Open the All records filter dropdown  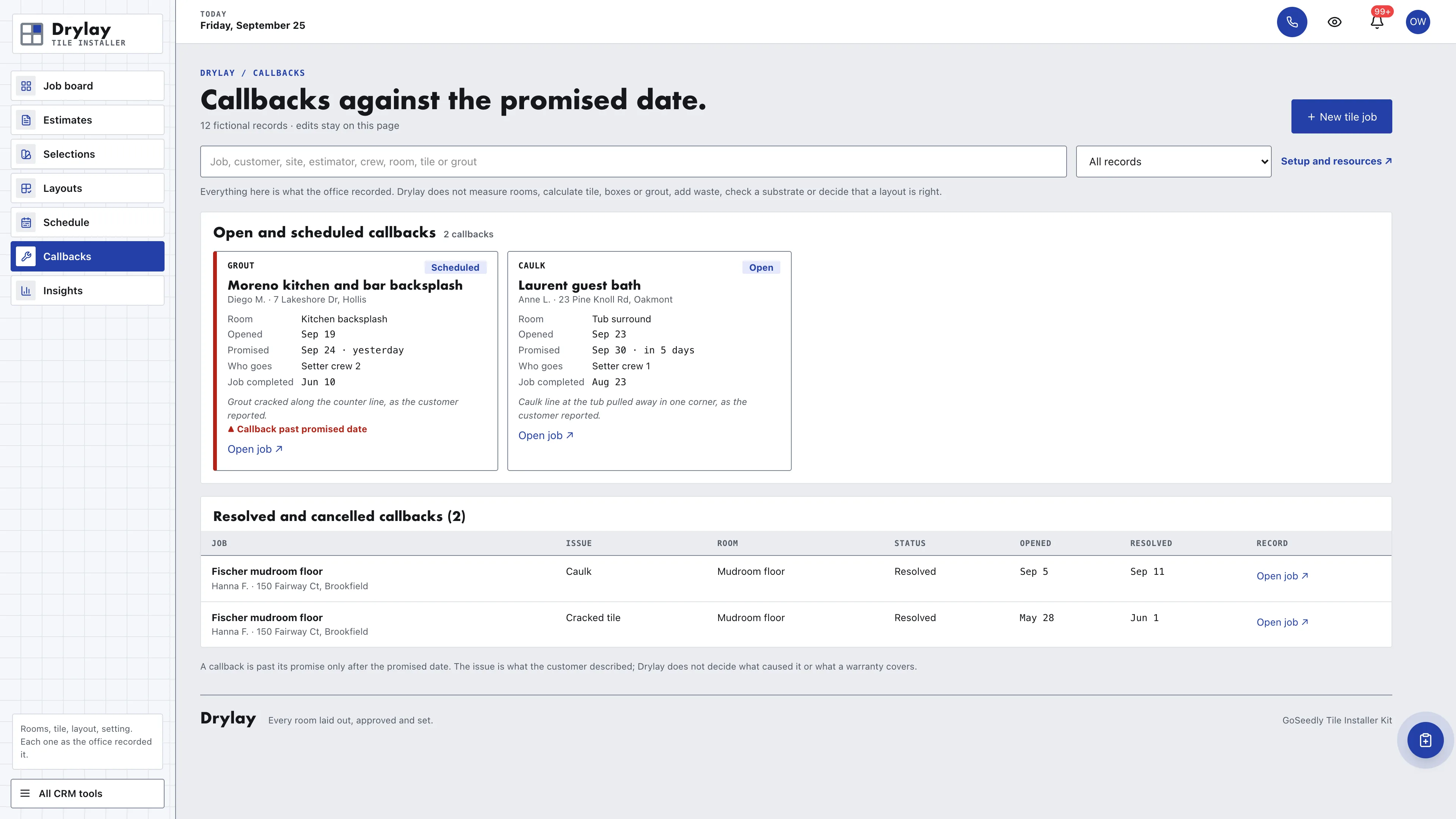click(1174, 162)
